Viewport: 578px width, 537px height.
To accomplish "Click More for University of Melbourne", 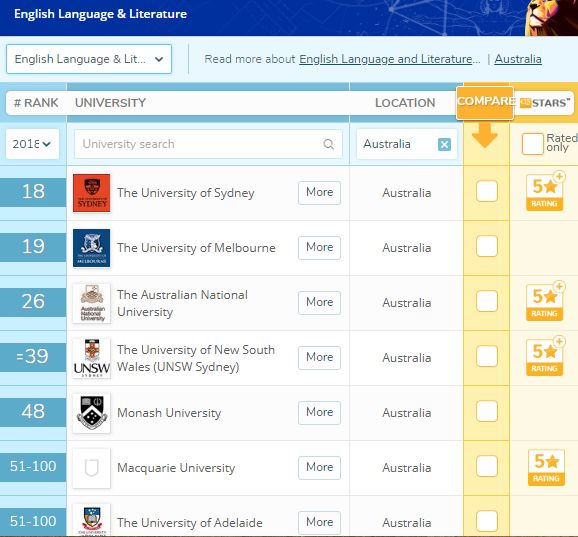I will coord(319,247).
